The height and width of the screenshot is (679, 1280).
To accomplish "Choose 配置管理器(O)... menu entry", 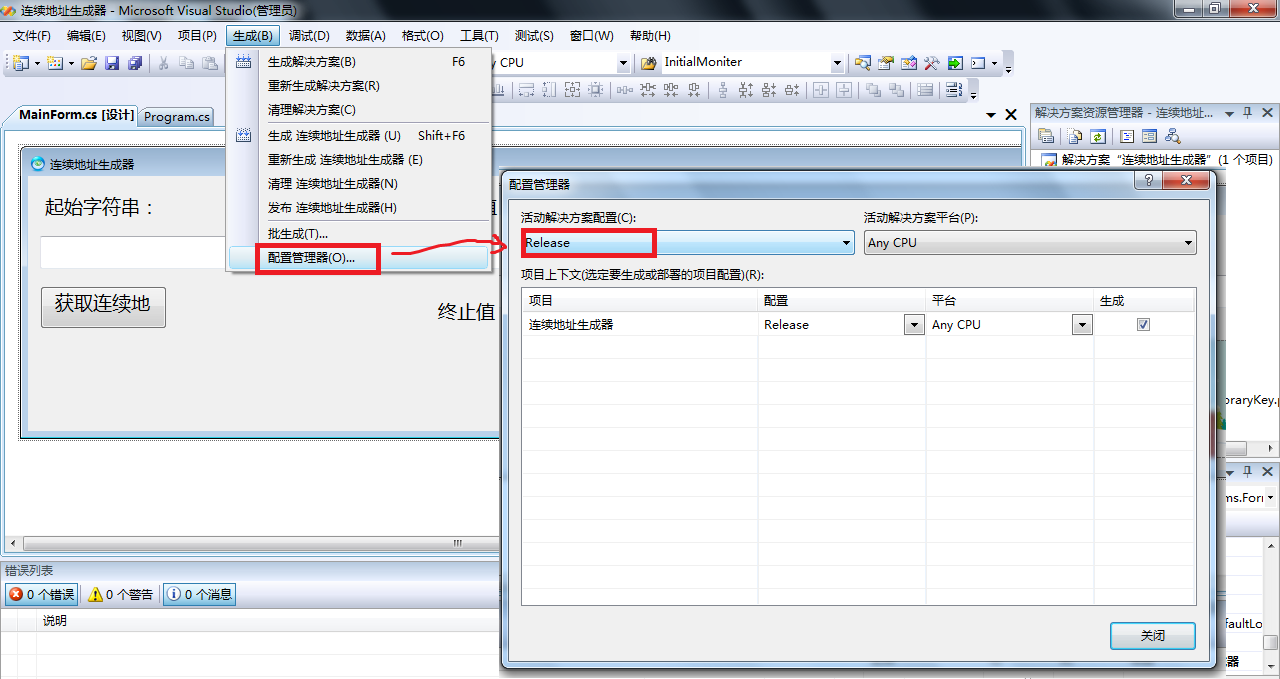I will [x=359, y=258].
